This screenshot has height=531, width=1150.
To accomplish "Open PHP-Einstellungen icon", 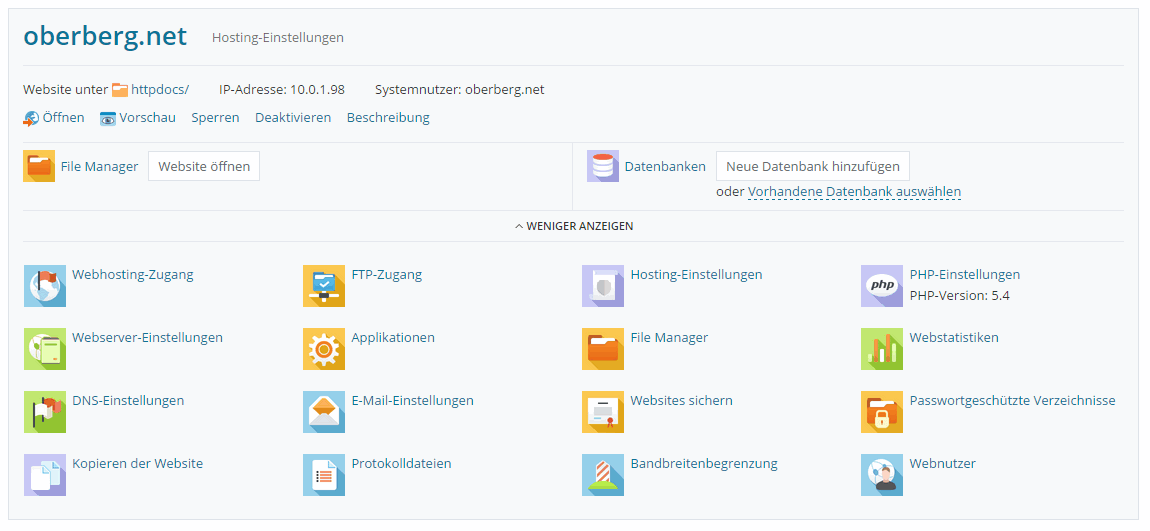I will click(881, 286).
